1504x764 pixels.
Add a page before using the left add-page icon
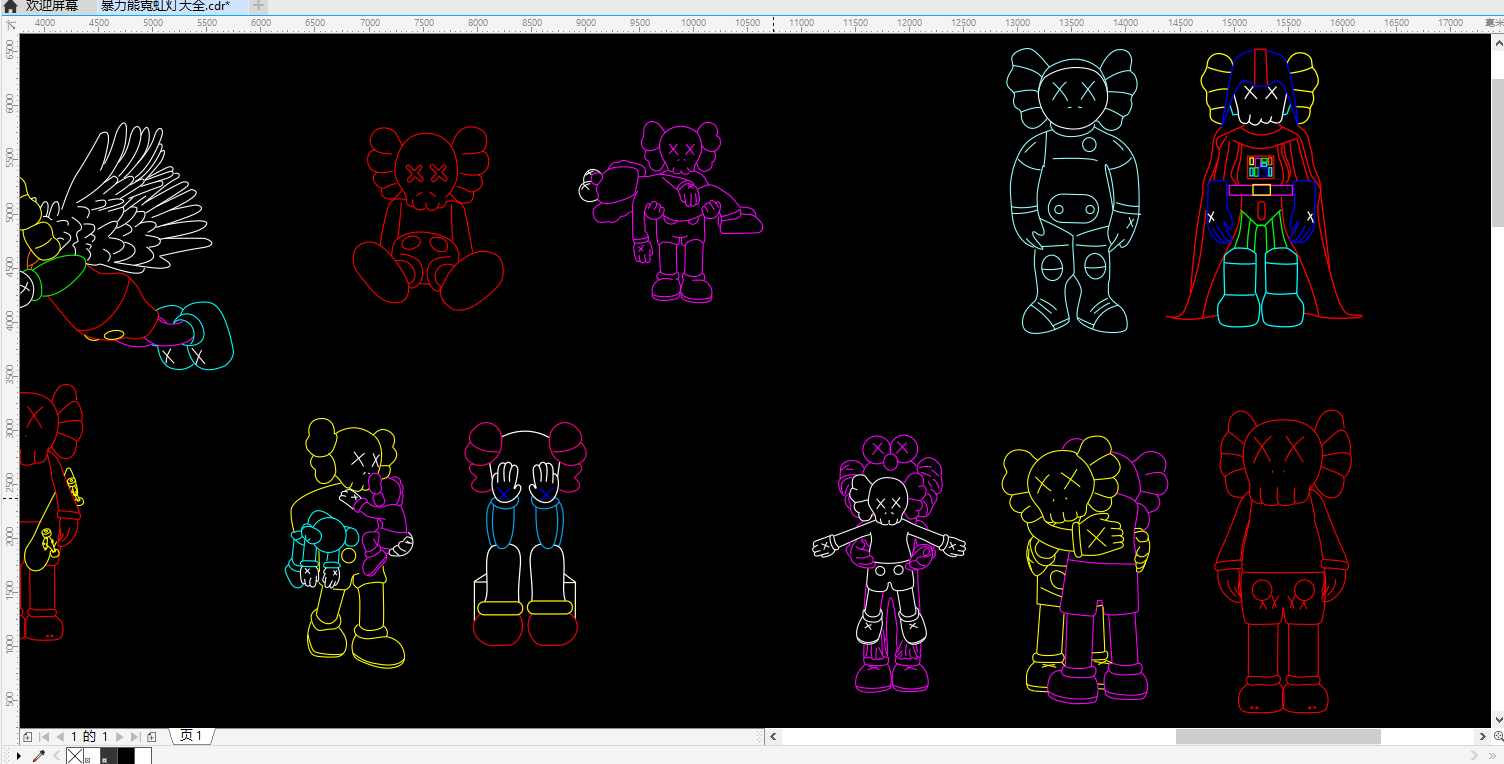click(x=28, y=737)
